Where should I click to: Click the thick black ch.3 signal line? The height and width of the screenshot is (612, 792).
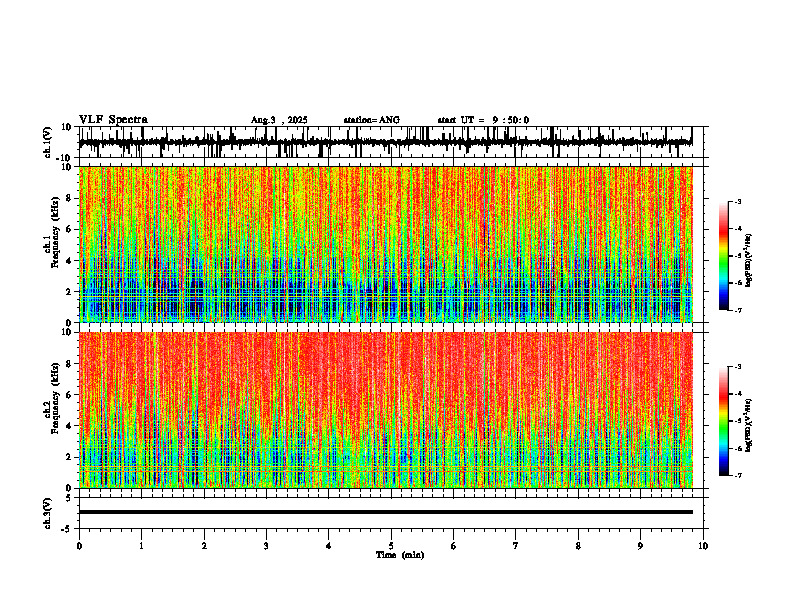pos(385,512)
